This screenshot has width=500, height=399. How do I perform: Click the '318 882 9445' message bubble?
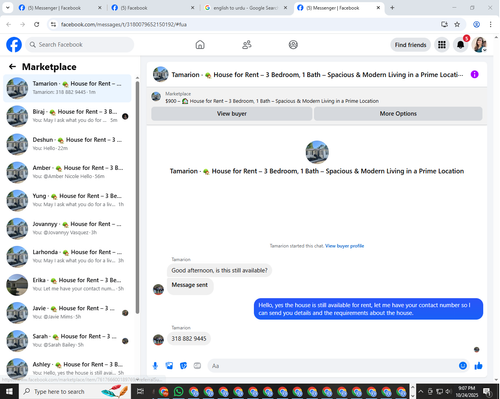point(189,339)
